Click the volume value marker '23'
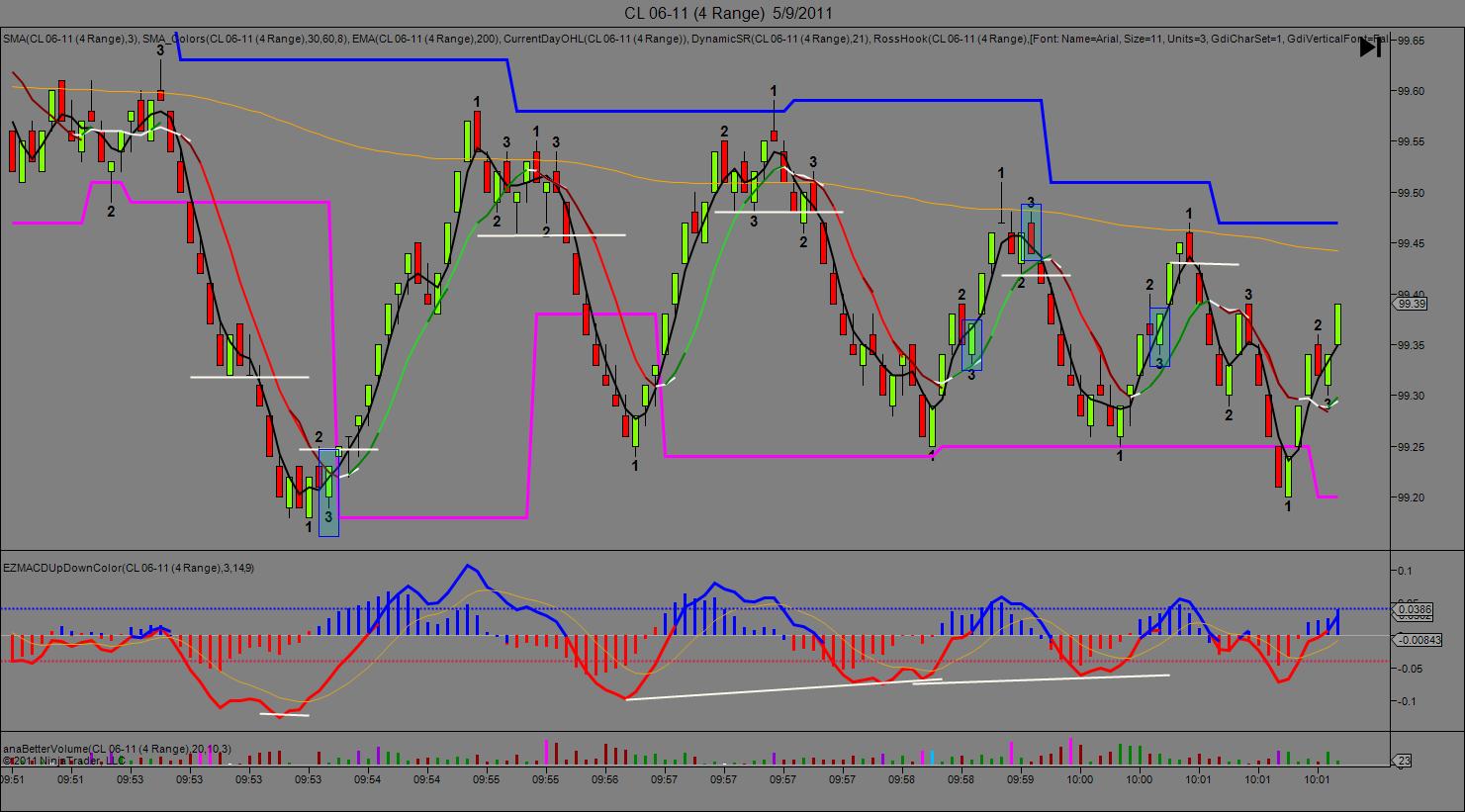This screenshot has width=1465, height=812. pyautogui.click(x=1404, y=761)
